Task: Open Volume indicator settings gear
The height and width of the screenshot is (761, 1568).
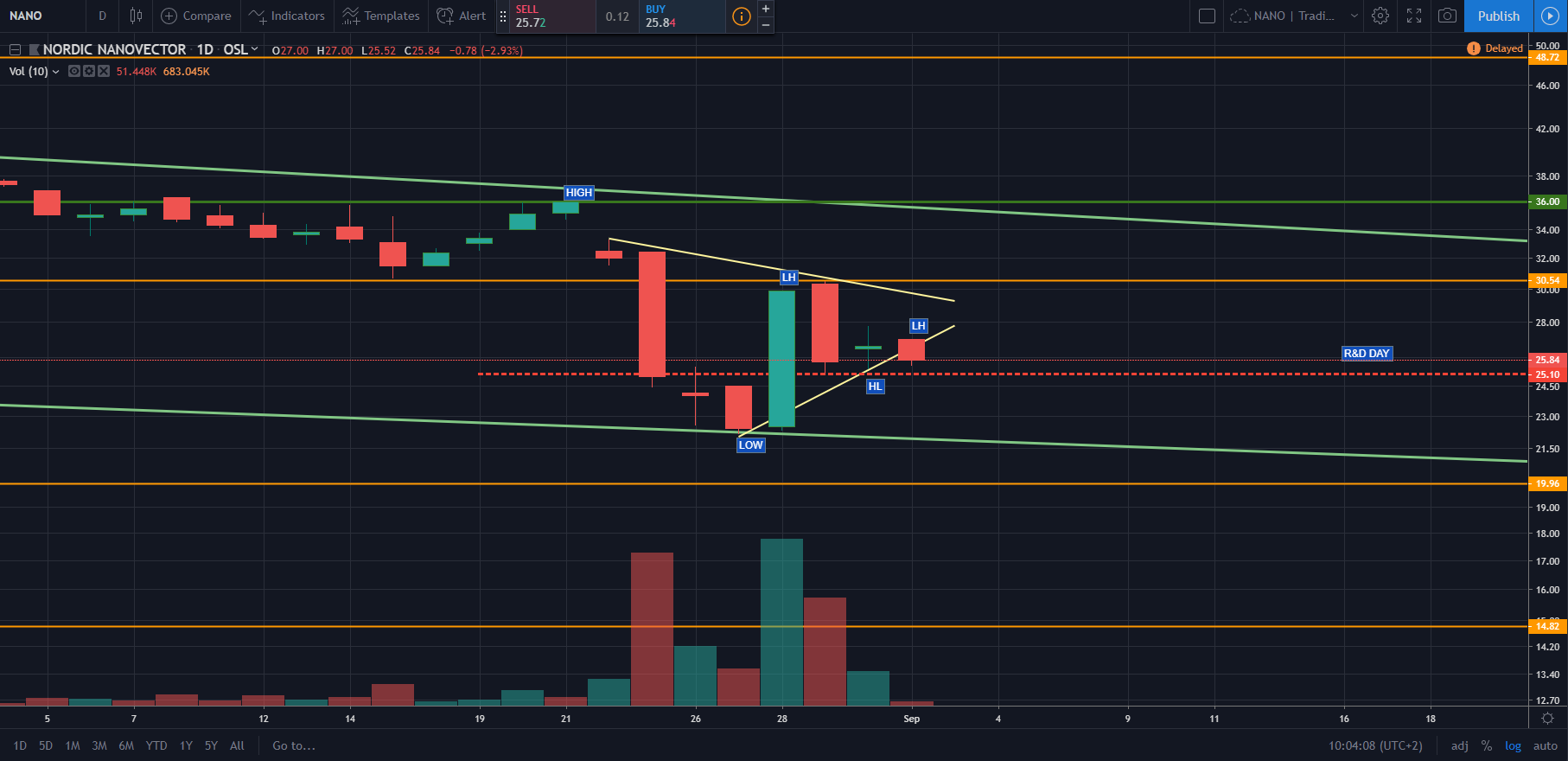Action: point(89,71)
